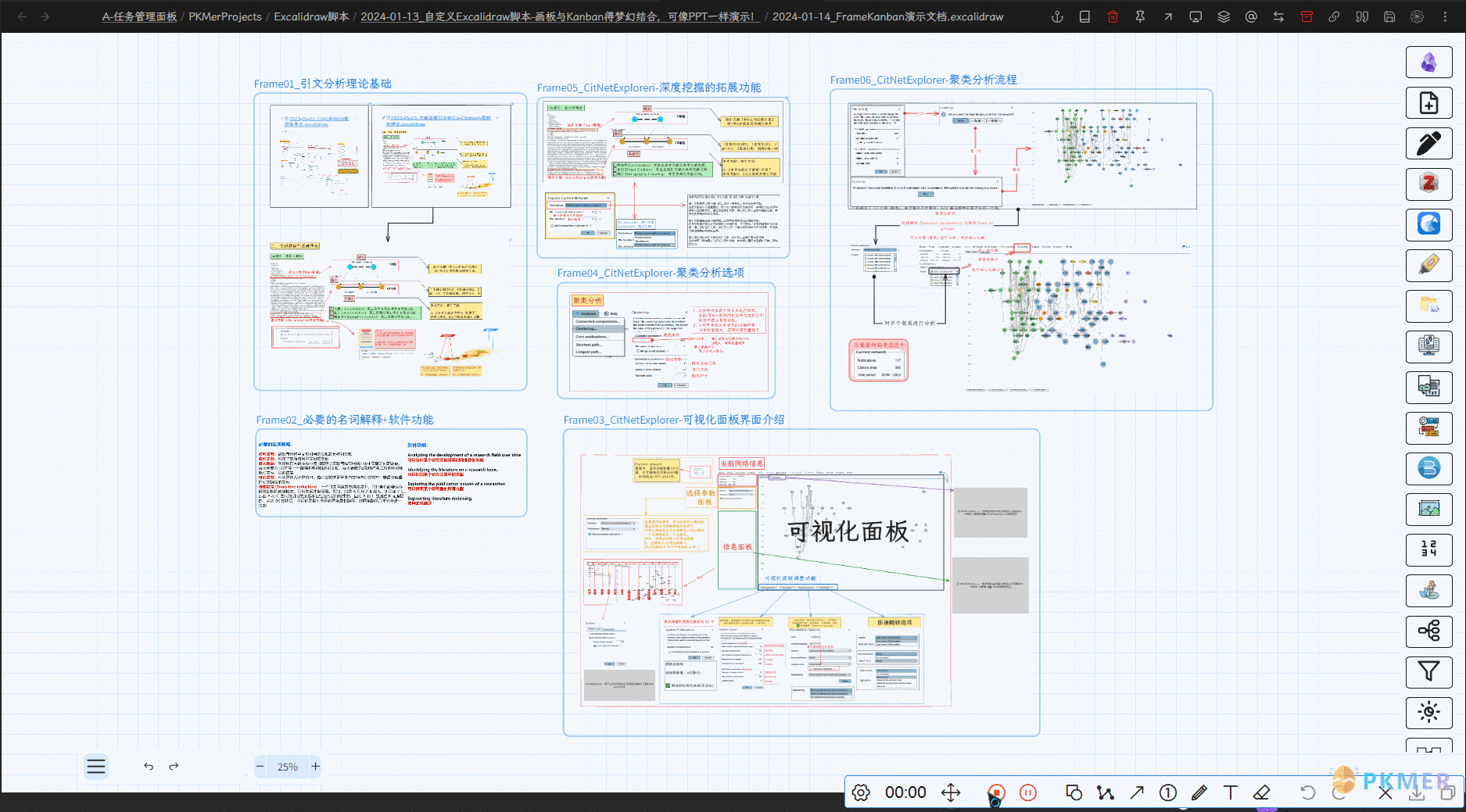1466x812 pixels.
Task: Open the 'A-任务管理面板' breadcrumb folder
Action: click(x=139, y=16)
